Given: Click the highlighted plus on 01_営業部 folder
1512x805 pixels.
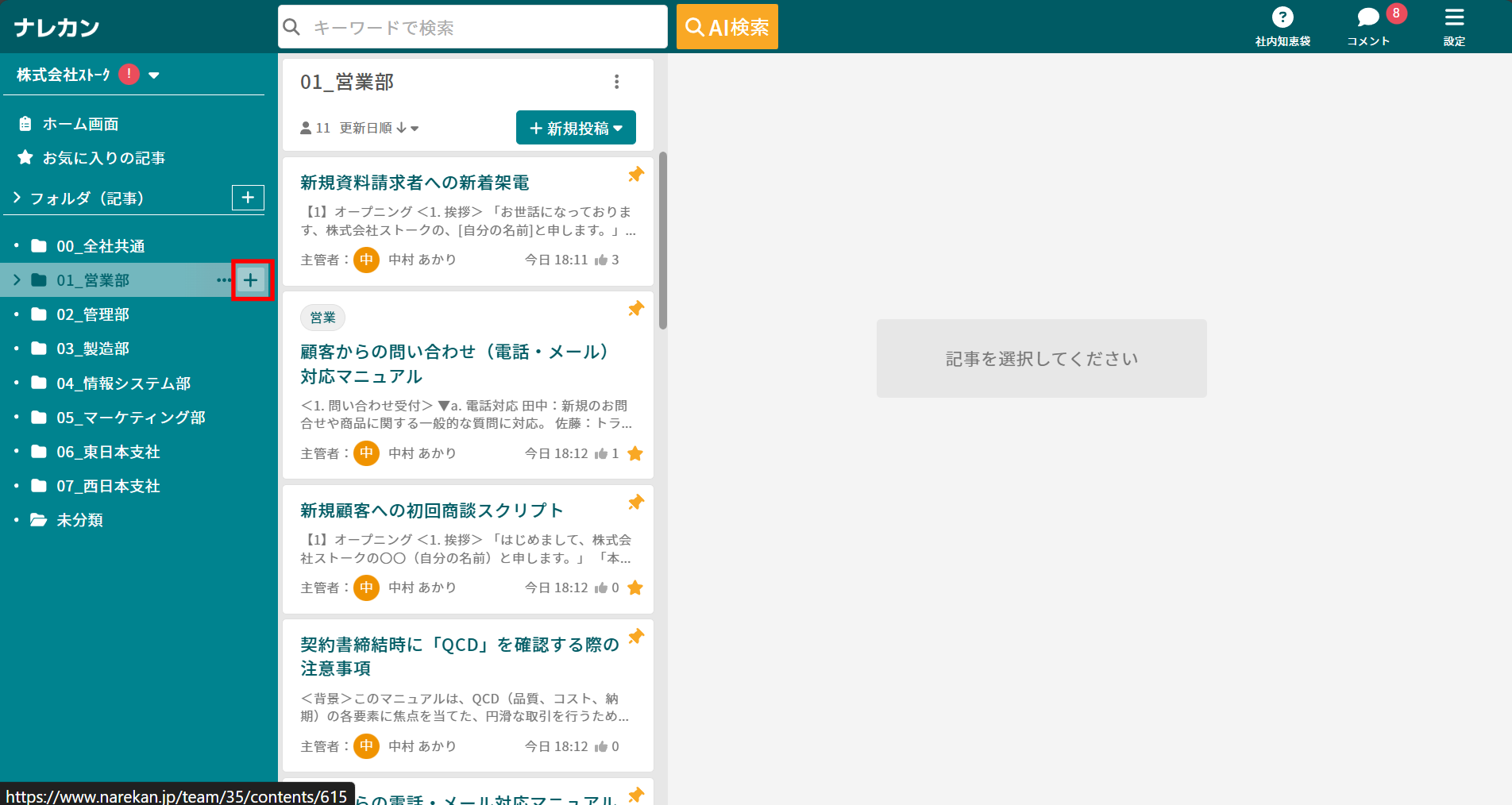Looking at the screenshot, I should tap(252, 279).
